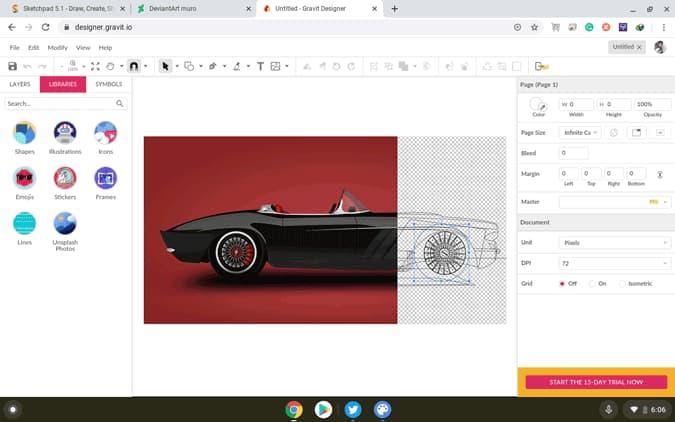
Task: Select the Text tool in toolbar
Action: [260, 66]
